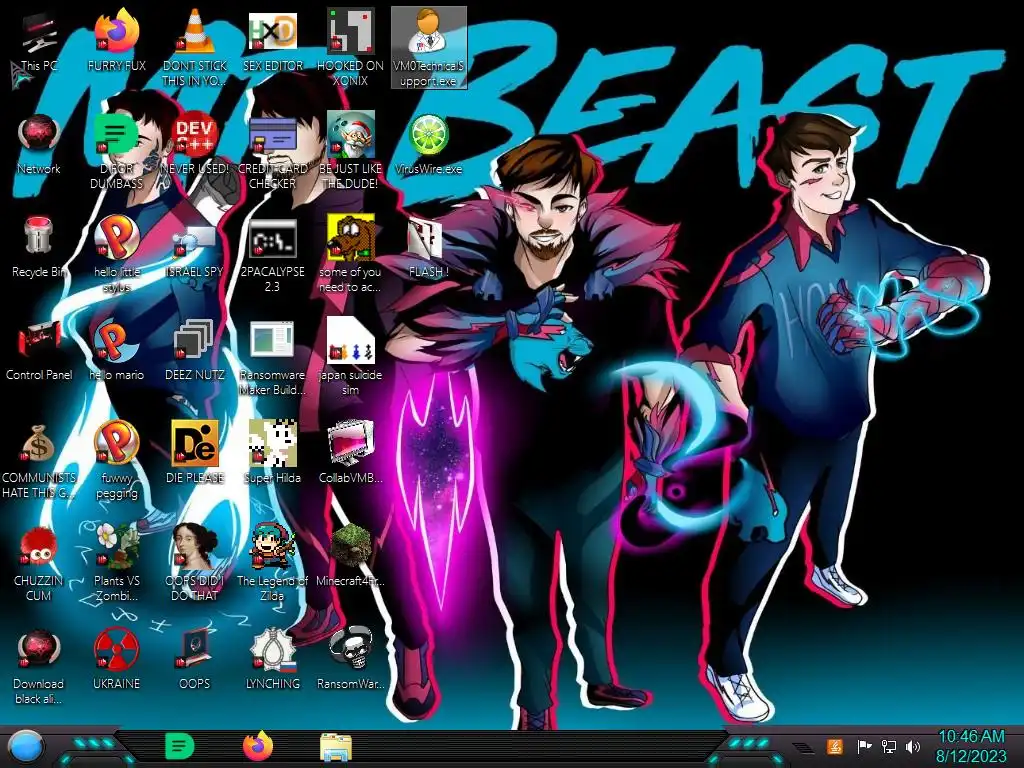Launch The Legend of Zilda shortcut
Image resolution: width=1024 pixels, height=768 pixels.
(x=272, y=563)
